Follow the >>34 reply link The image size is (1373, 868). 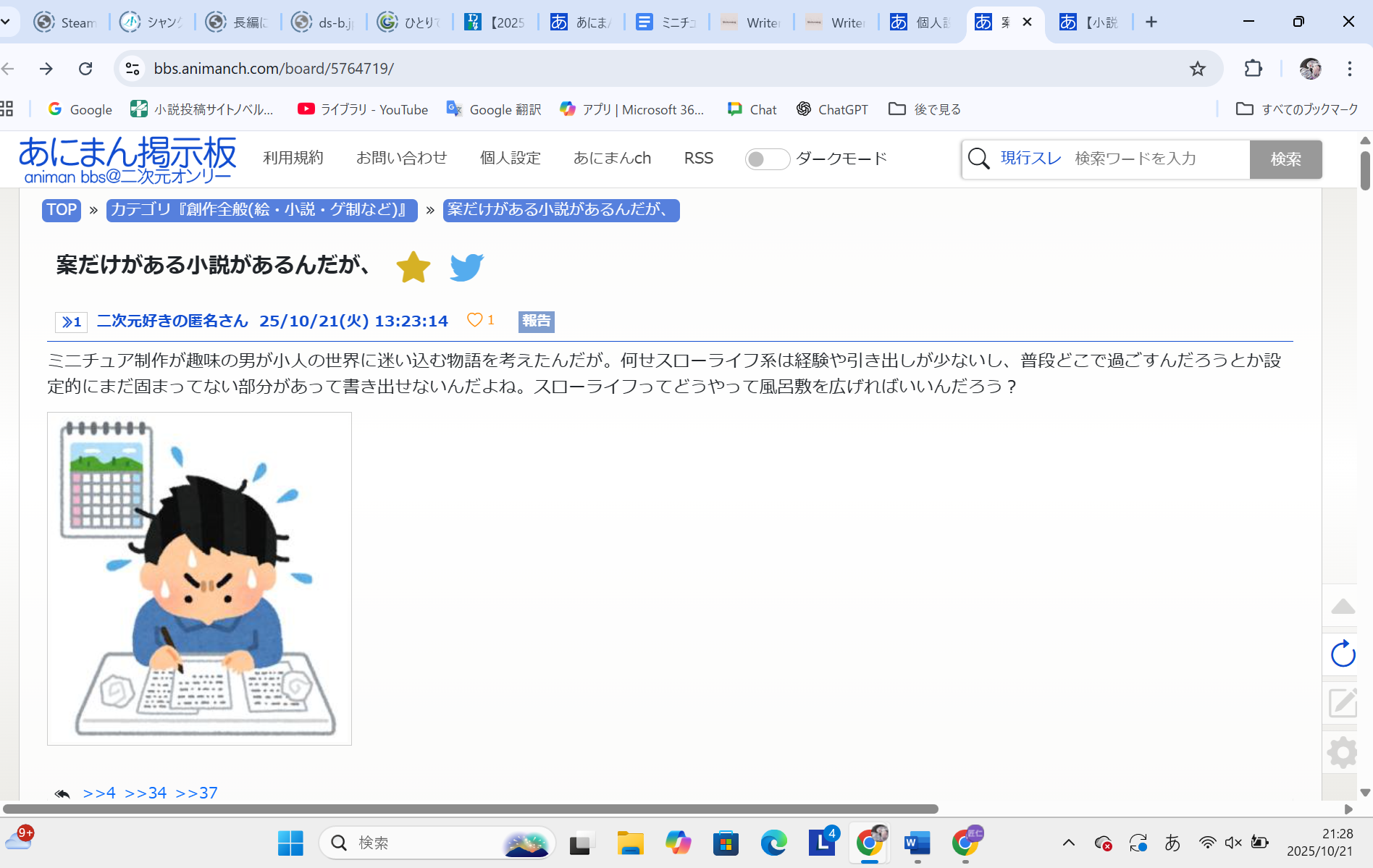(x=146, y=793)
